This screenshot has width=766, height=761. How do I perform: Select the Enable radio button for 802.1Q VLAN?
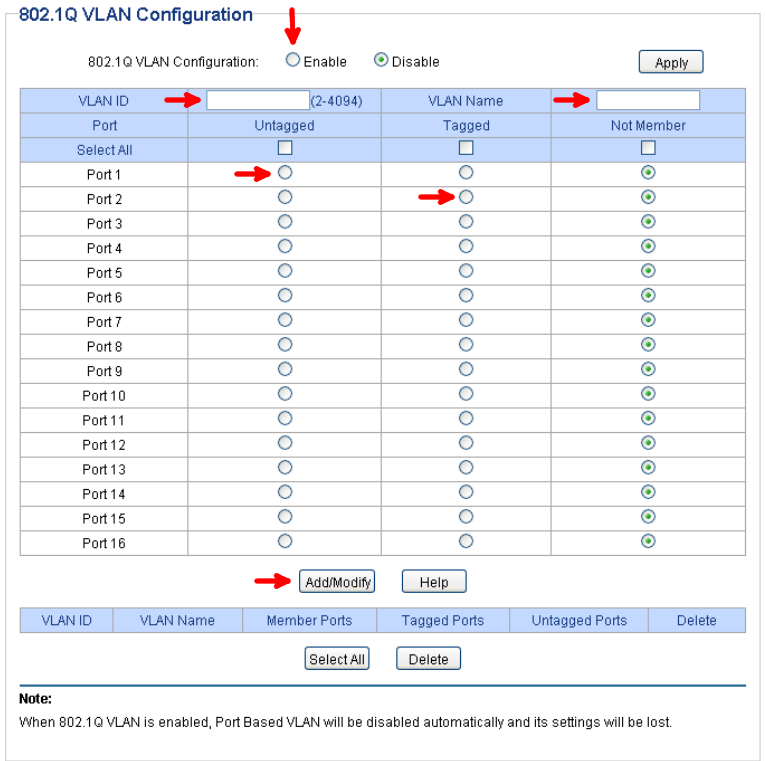(x=293, y=60)
